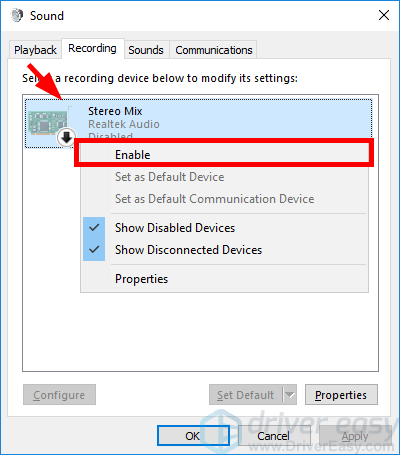The height and width of the screenshot is (455, 400).
Task: Expand the Set Default dropdown arrow
Action: coord(290,395)
